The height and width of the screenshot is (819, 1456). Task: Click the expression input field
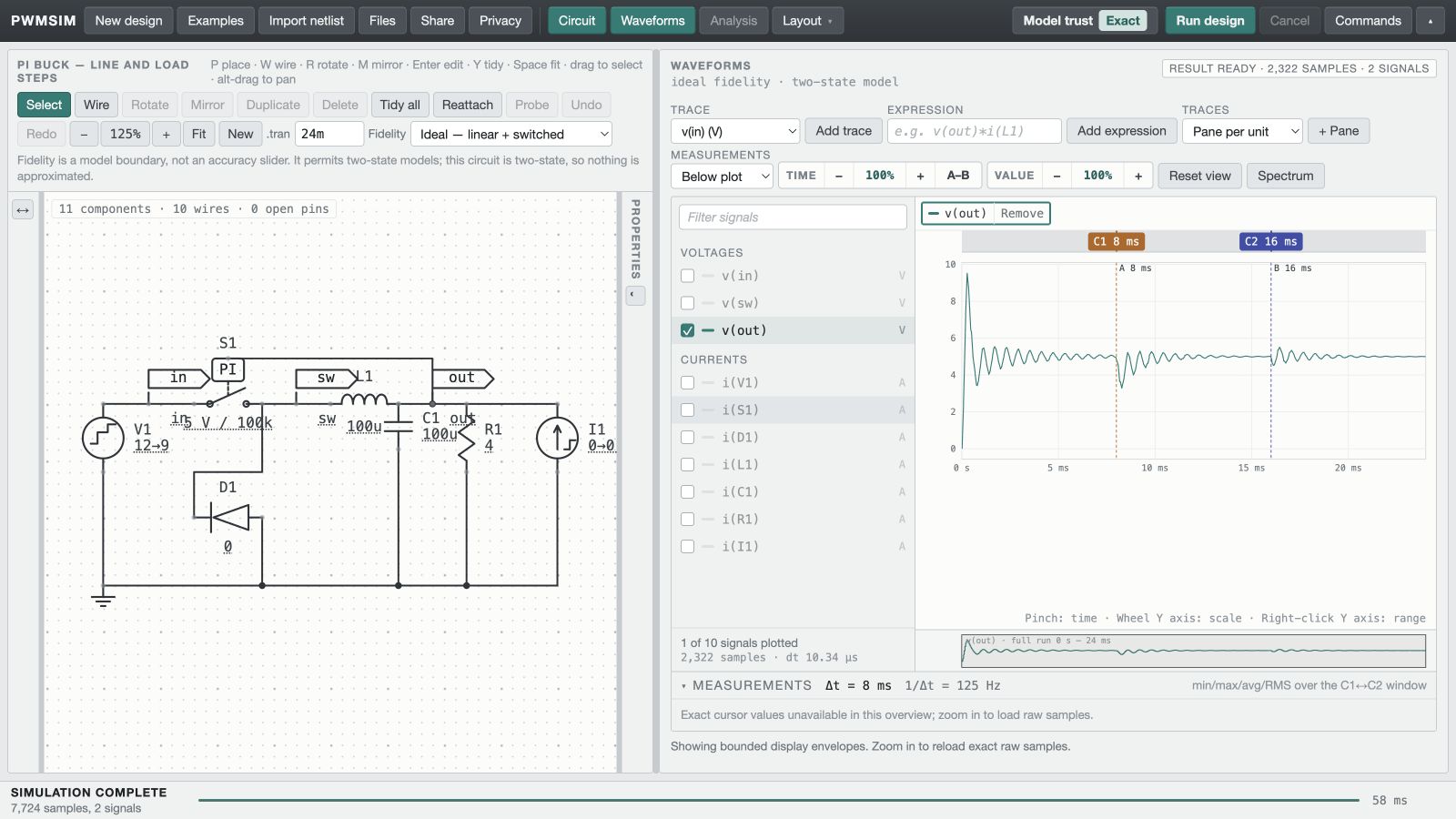click(975, 131)
